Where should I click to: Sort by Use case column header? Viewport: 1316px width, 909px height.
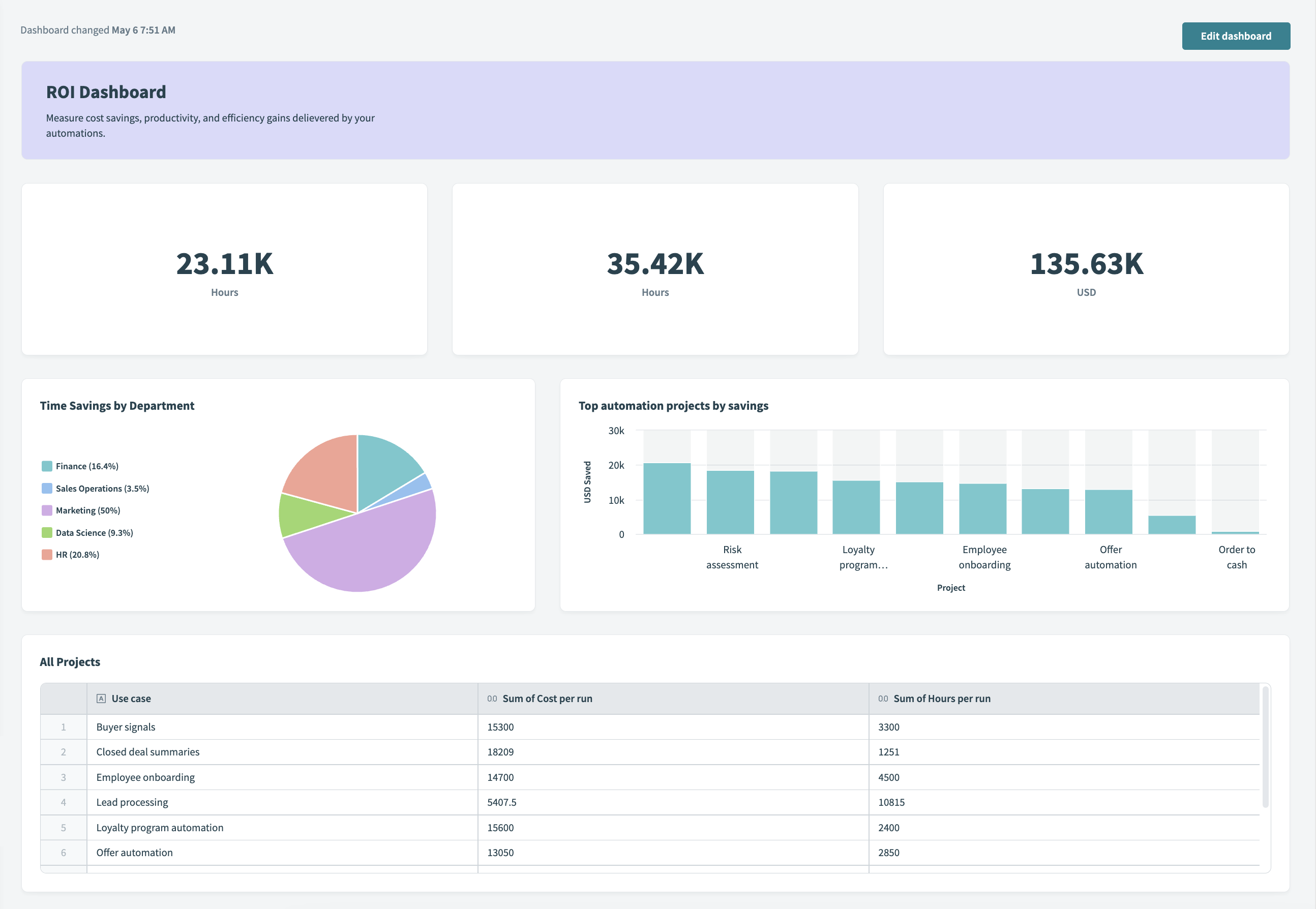[x=131, y=698]
